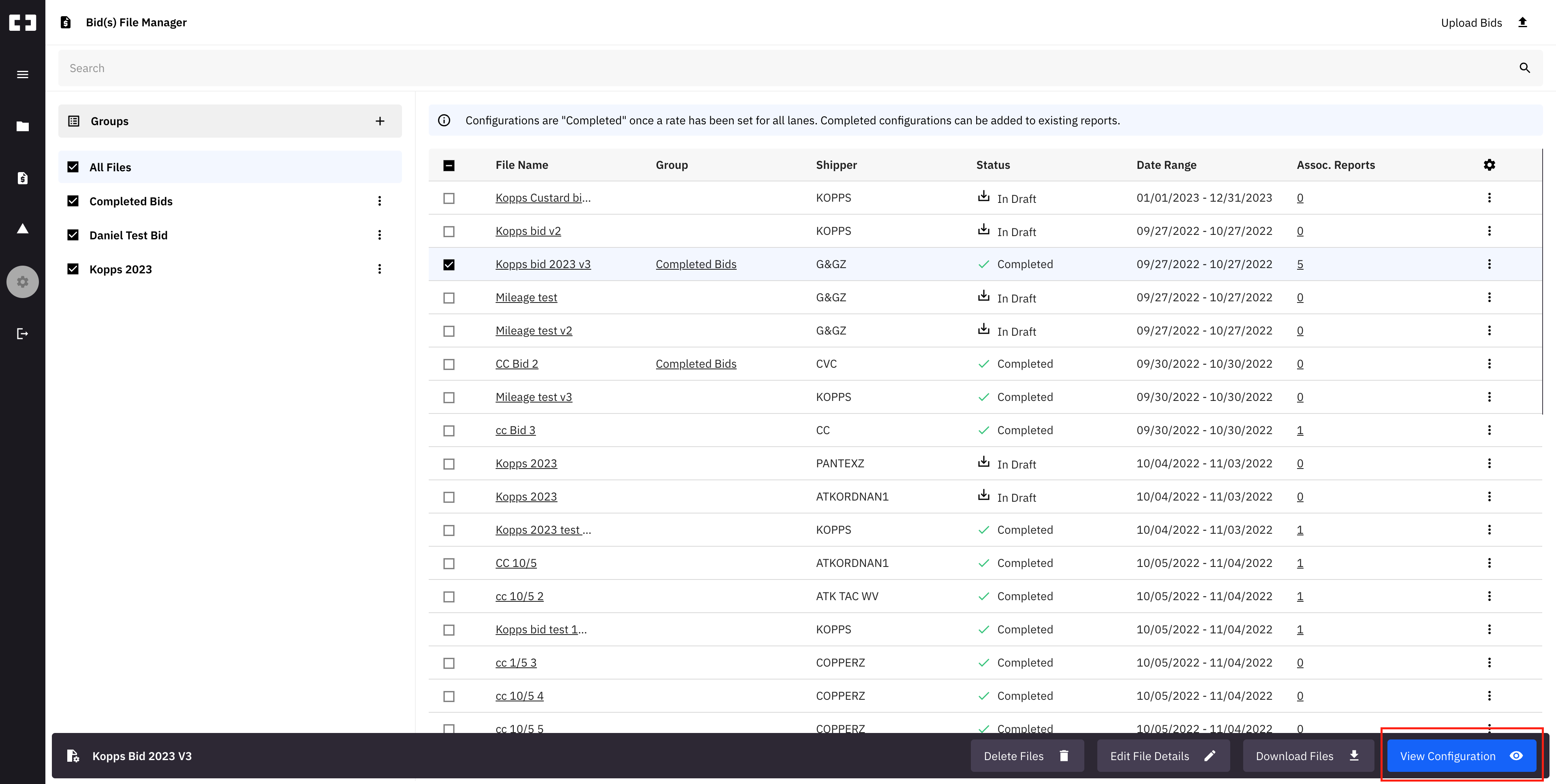Open row actions menu for CC Bid 2
1556x784 pixels.
[x=1489, y=364]
